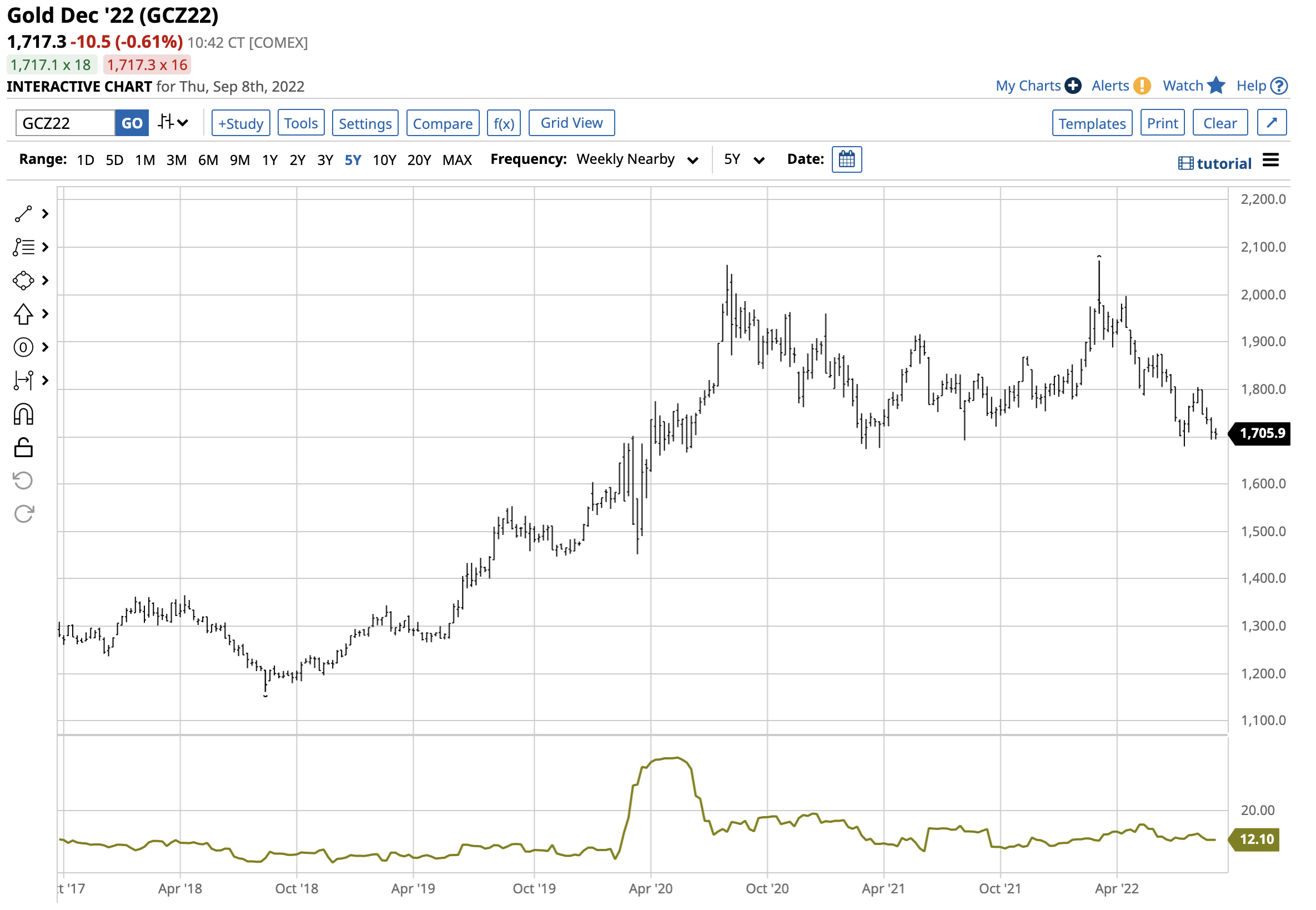Select the up-arrow shape tool icon
This screenshot has width=1316, height=910.
click(x=23, y=314)
